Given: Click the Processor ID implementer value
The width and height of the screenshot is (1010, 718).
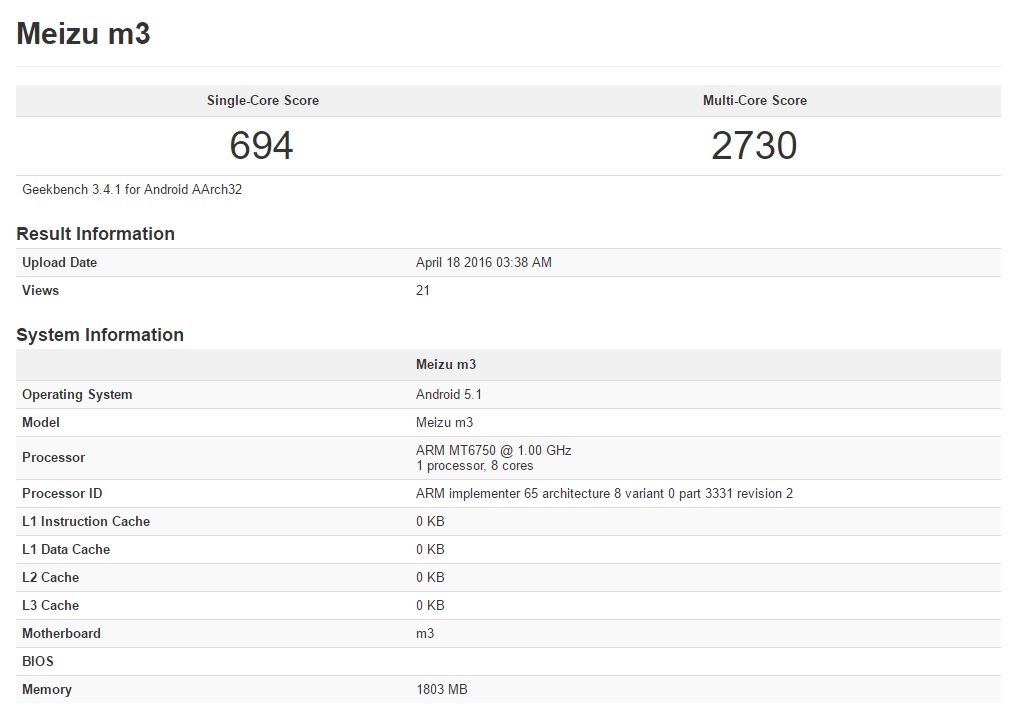Looking at the screenshot, I should click(x=604, y=493).
